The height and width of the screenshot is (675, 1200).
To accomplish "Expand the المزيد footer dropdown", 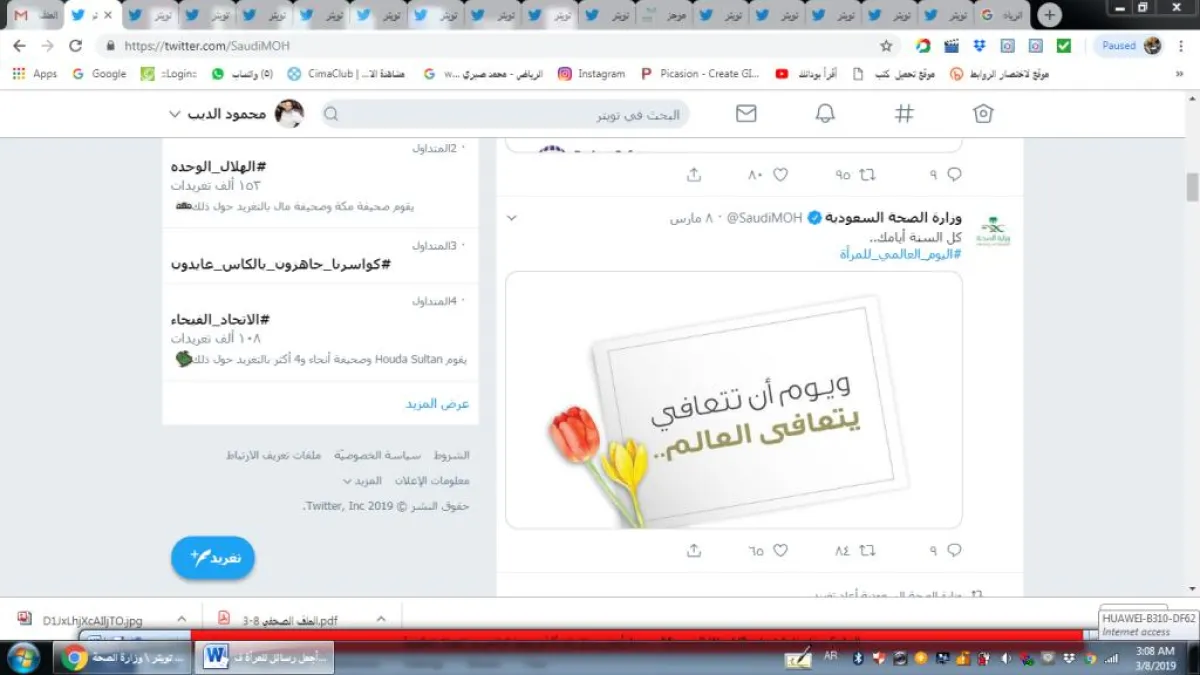I will (x=361, y=481).
